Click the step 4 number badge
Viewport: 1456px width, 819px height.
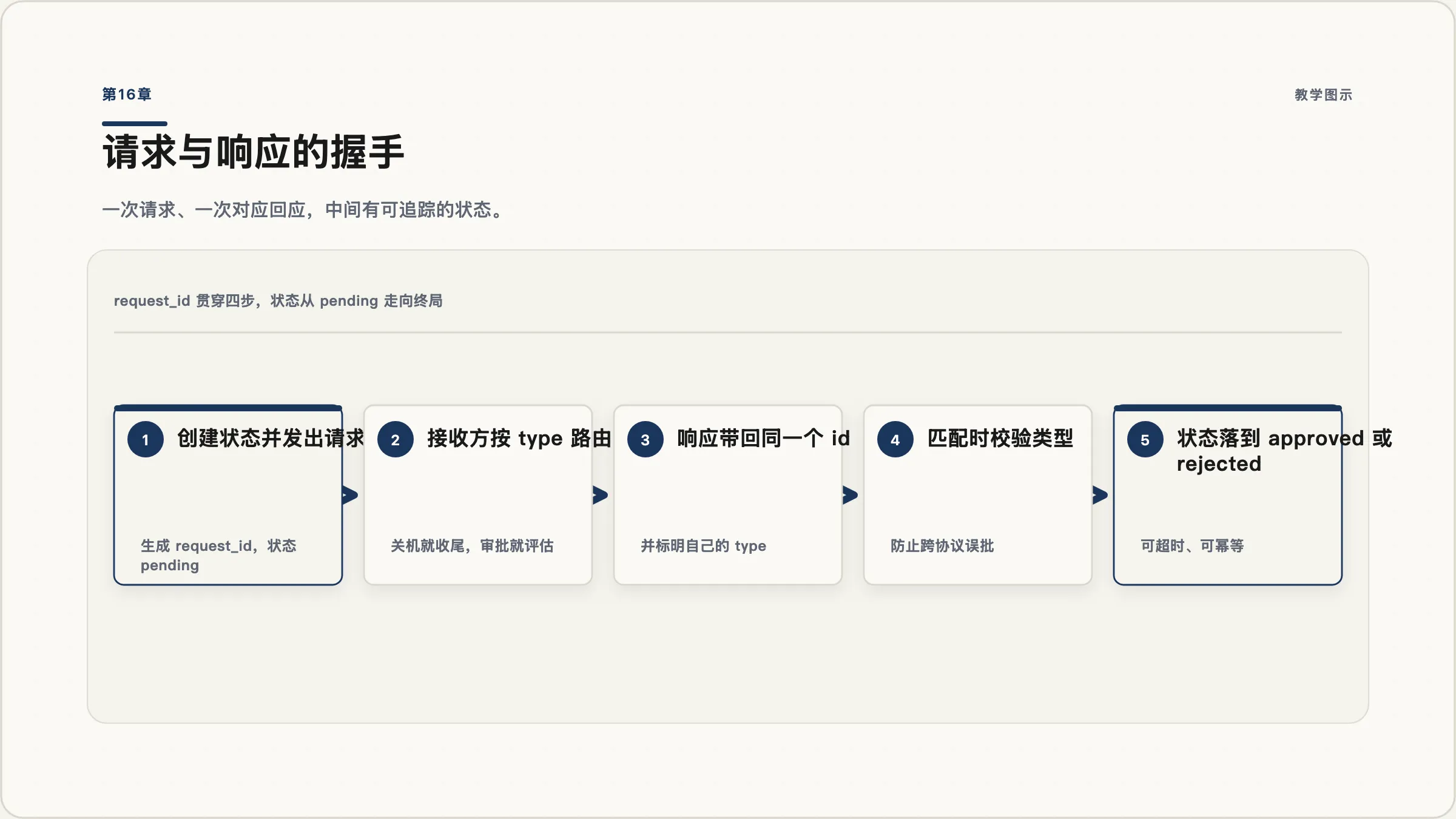(895, 439)
